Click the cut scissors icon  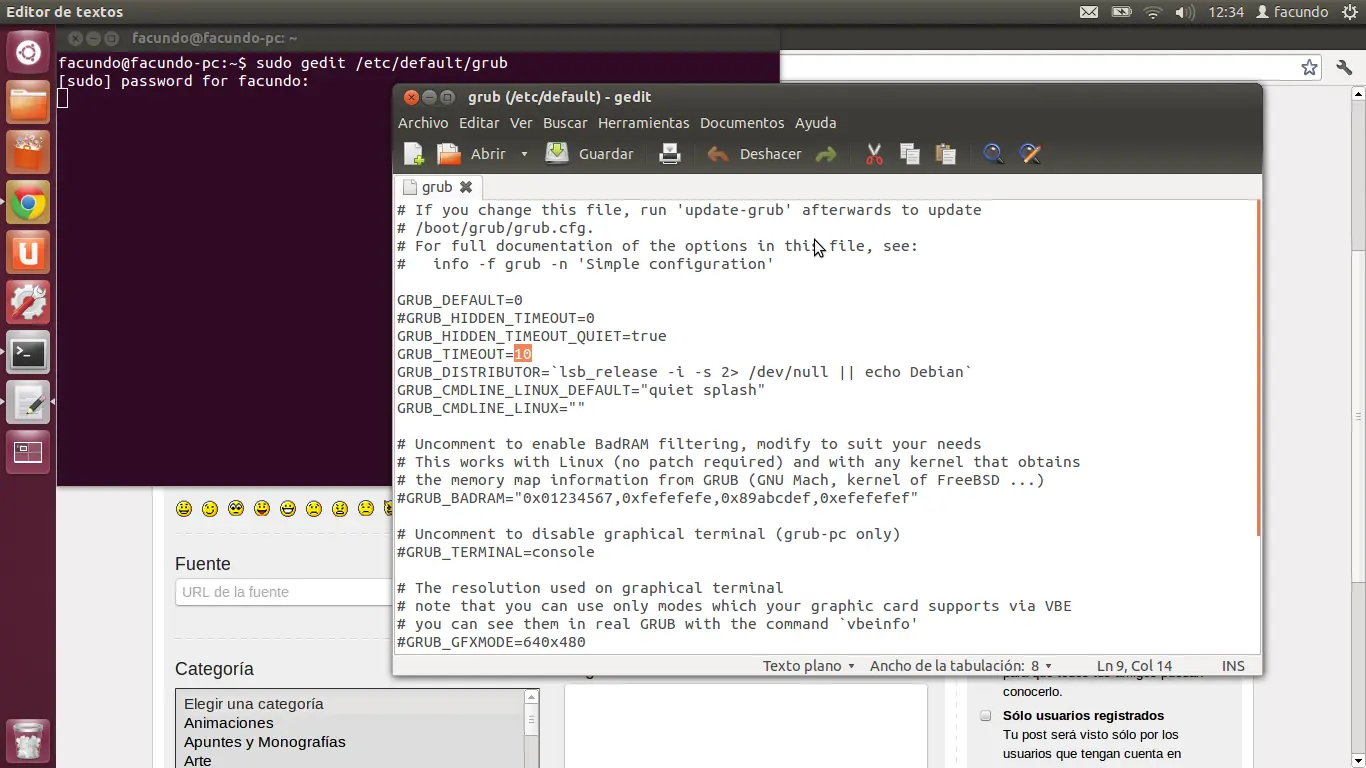(874, 154)
